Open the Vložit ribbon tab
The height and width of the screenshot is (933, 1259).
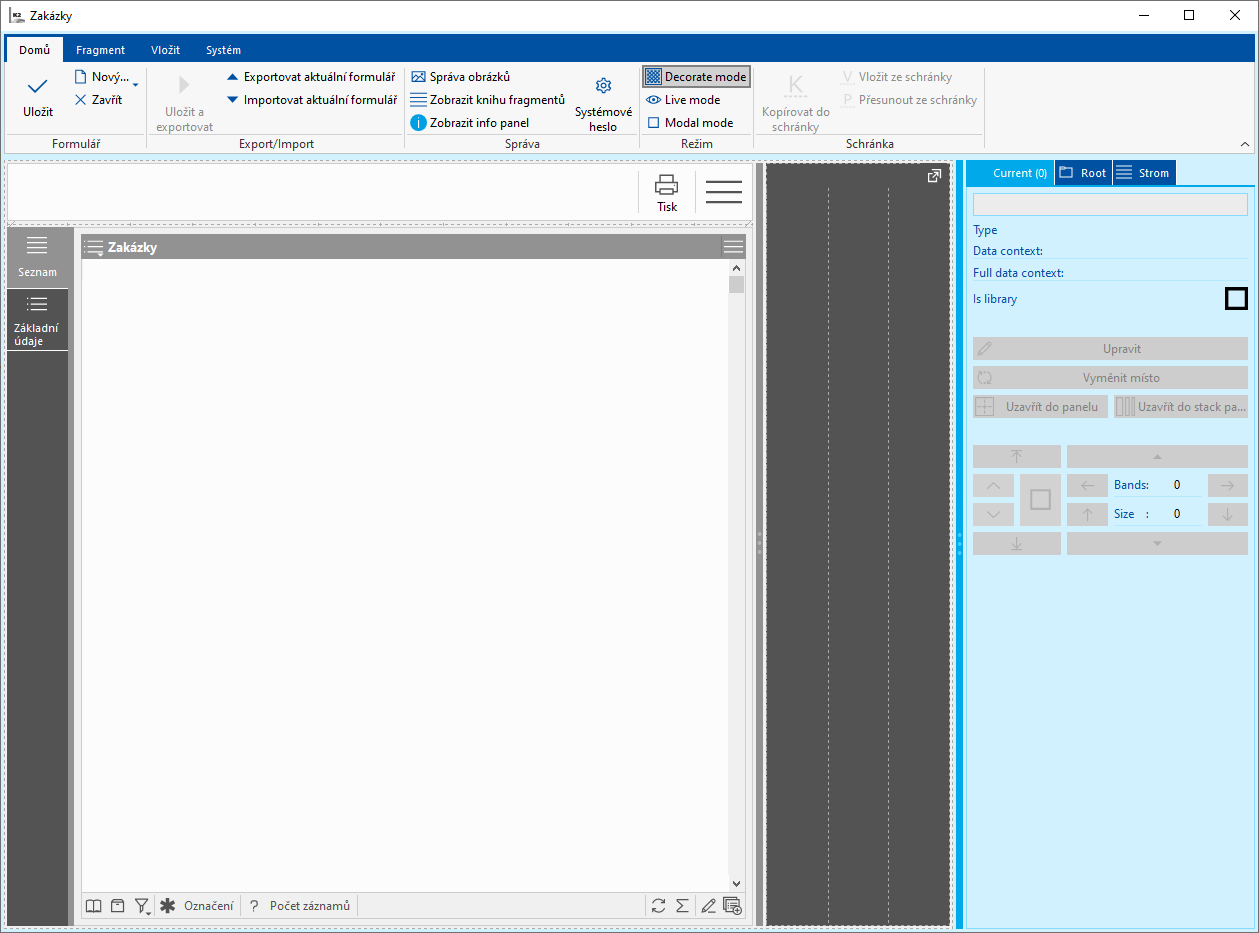coord(166,50)
